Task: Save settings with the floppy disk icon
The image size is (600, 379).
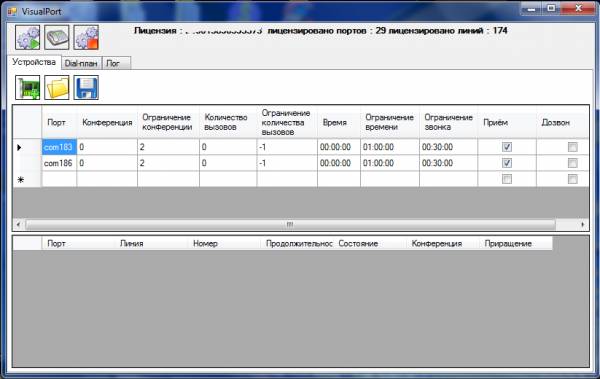Action: [x=86, y=87]
